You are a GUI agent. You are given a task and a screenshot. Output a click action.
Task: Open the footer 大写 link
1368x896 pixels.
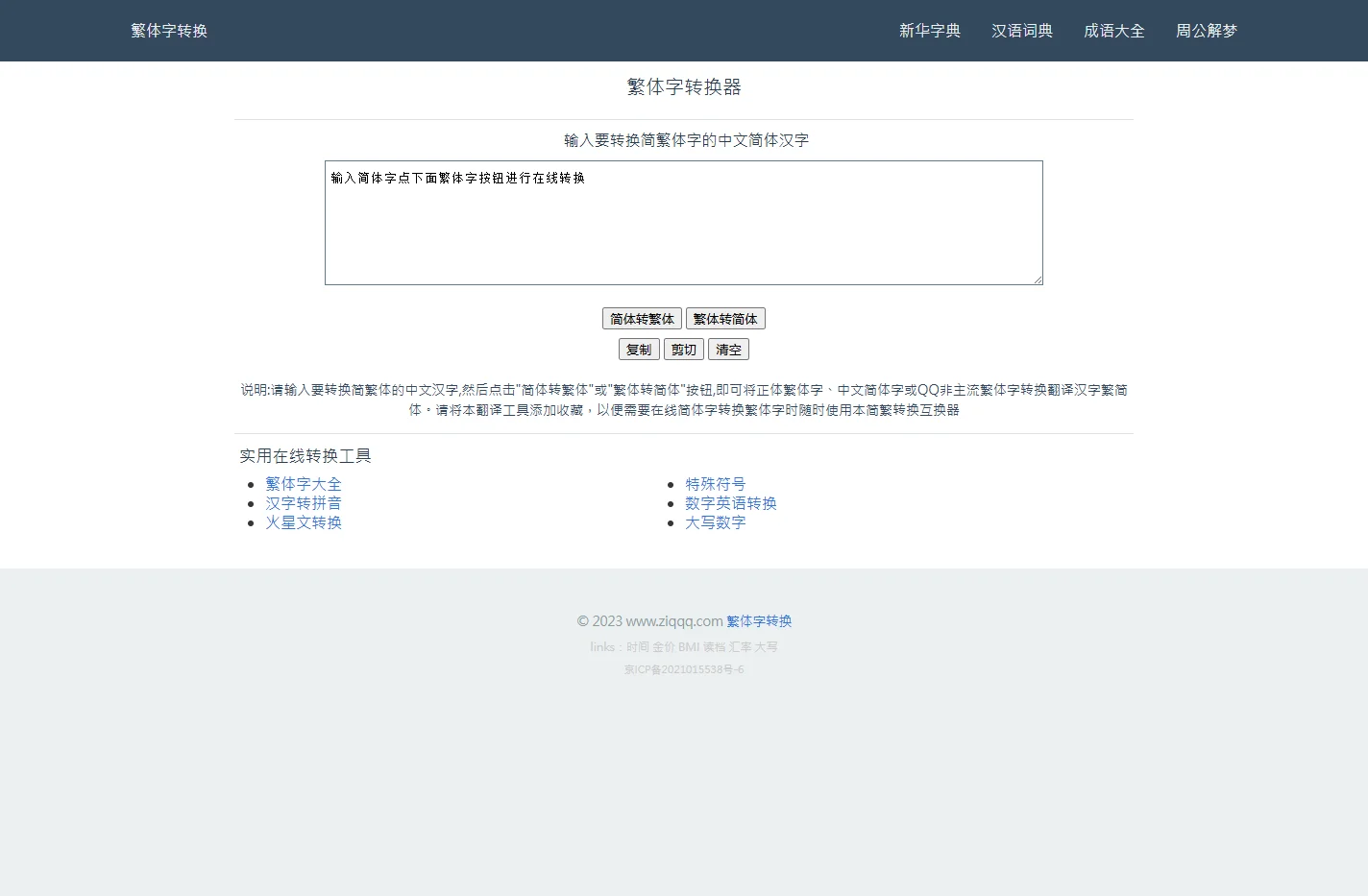point(766,647)
